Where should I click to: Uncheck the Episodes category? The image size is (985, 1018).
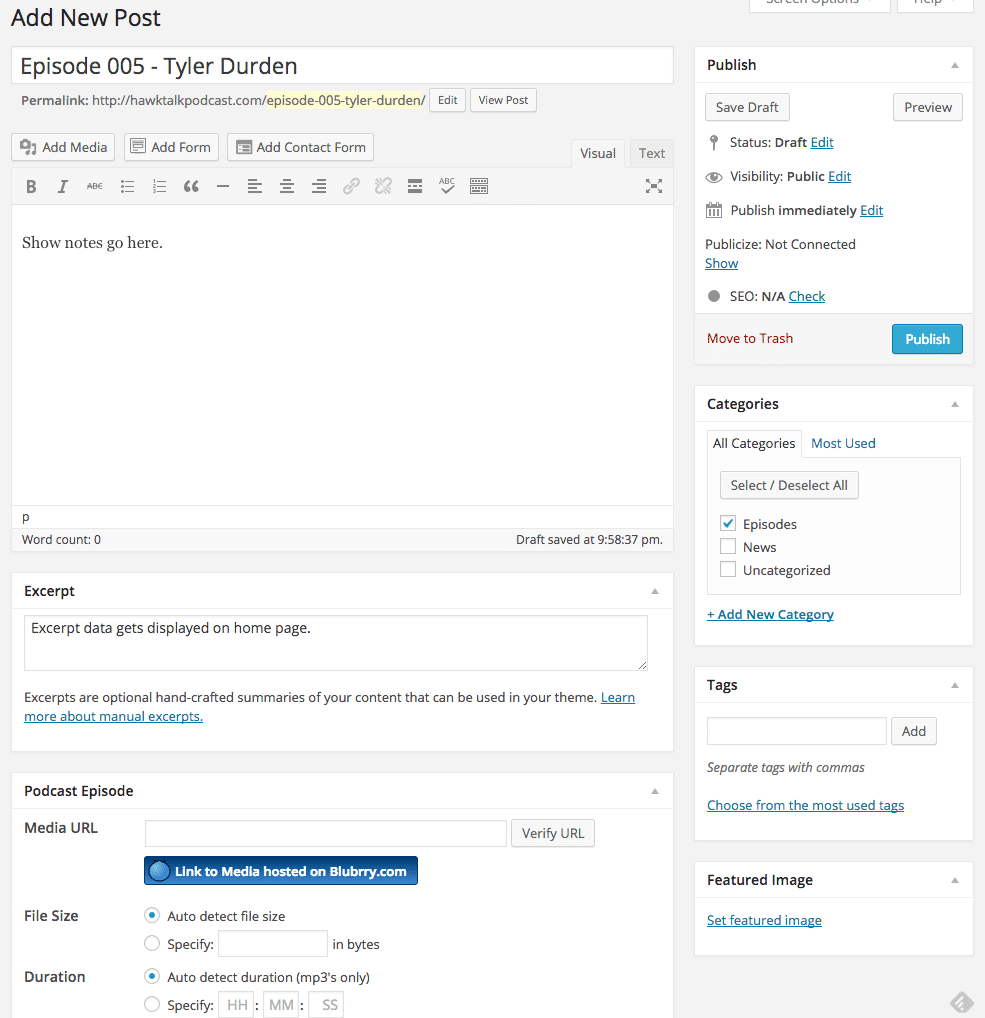pyautogui.click(x=728, y=523)
